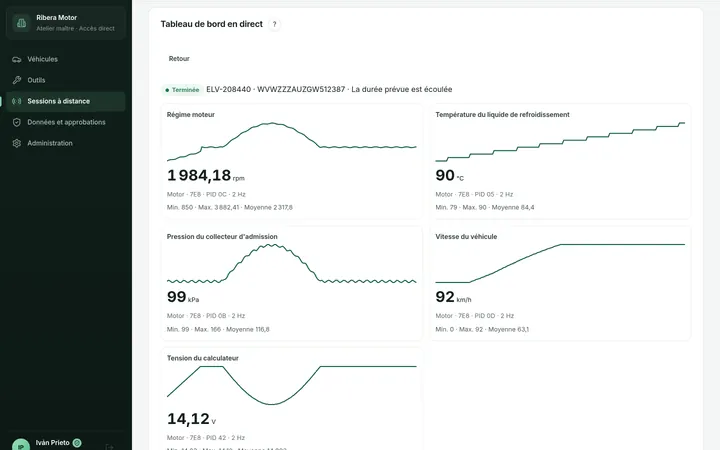Click Température du liquide de refroidissement title
720x450 pixels.
(502, 115)
